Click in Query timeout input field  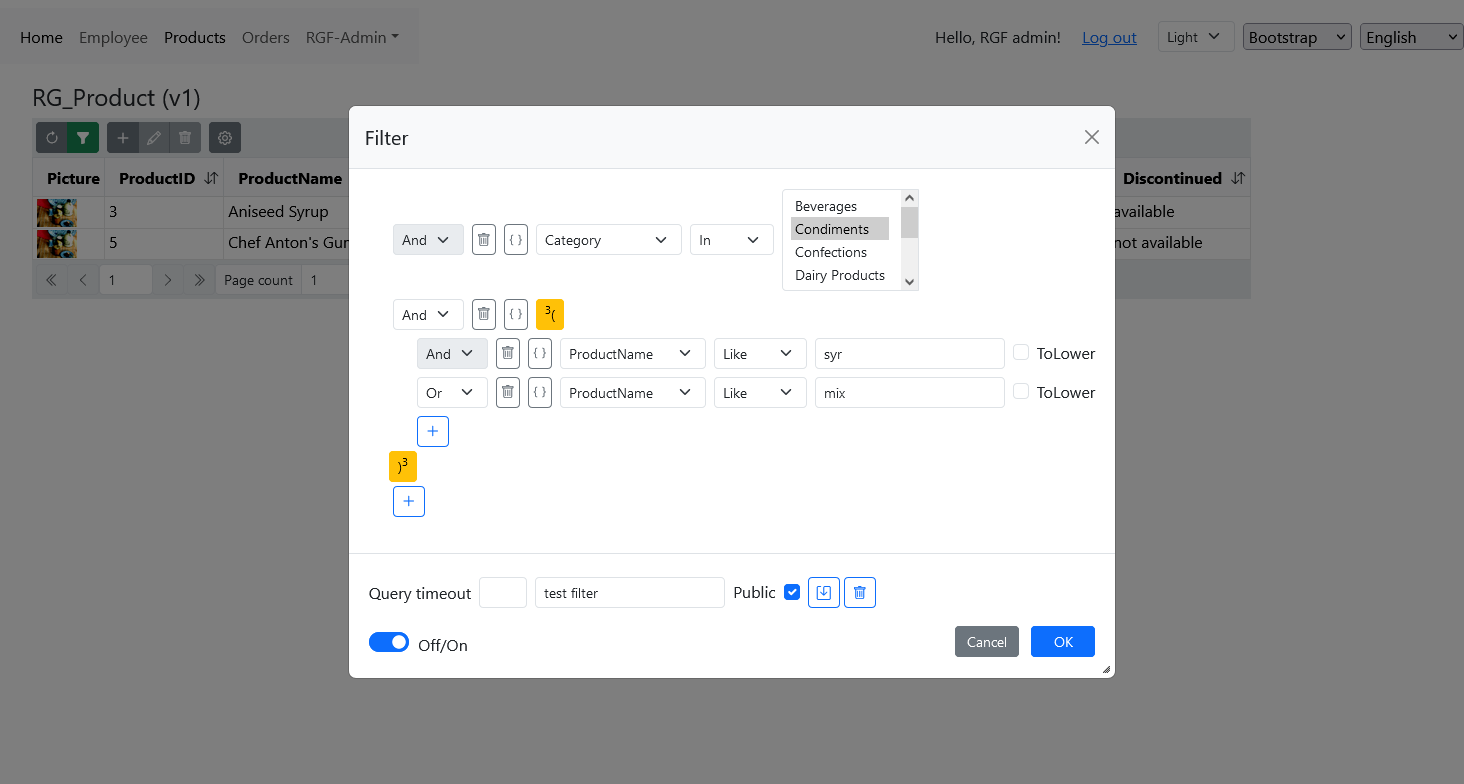coord(503,592)
